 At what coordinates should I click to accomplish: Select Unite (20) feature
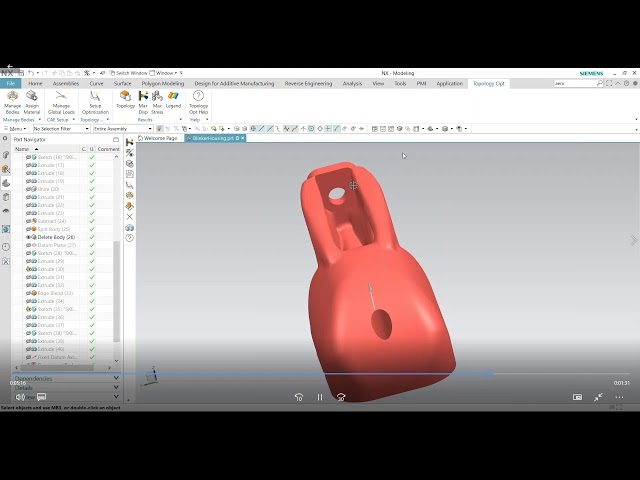[x=49, y=189]
